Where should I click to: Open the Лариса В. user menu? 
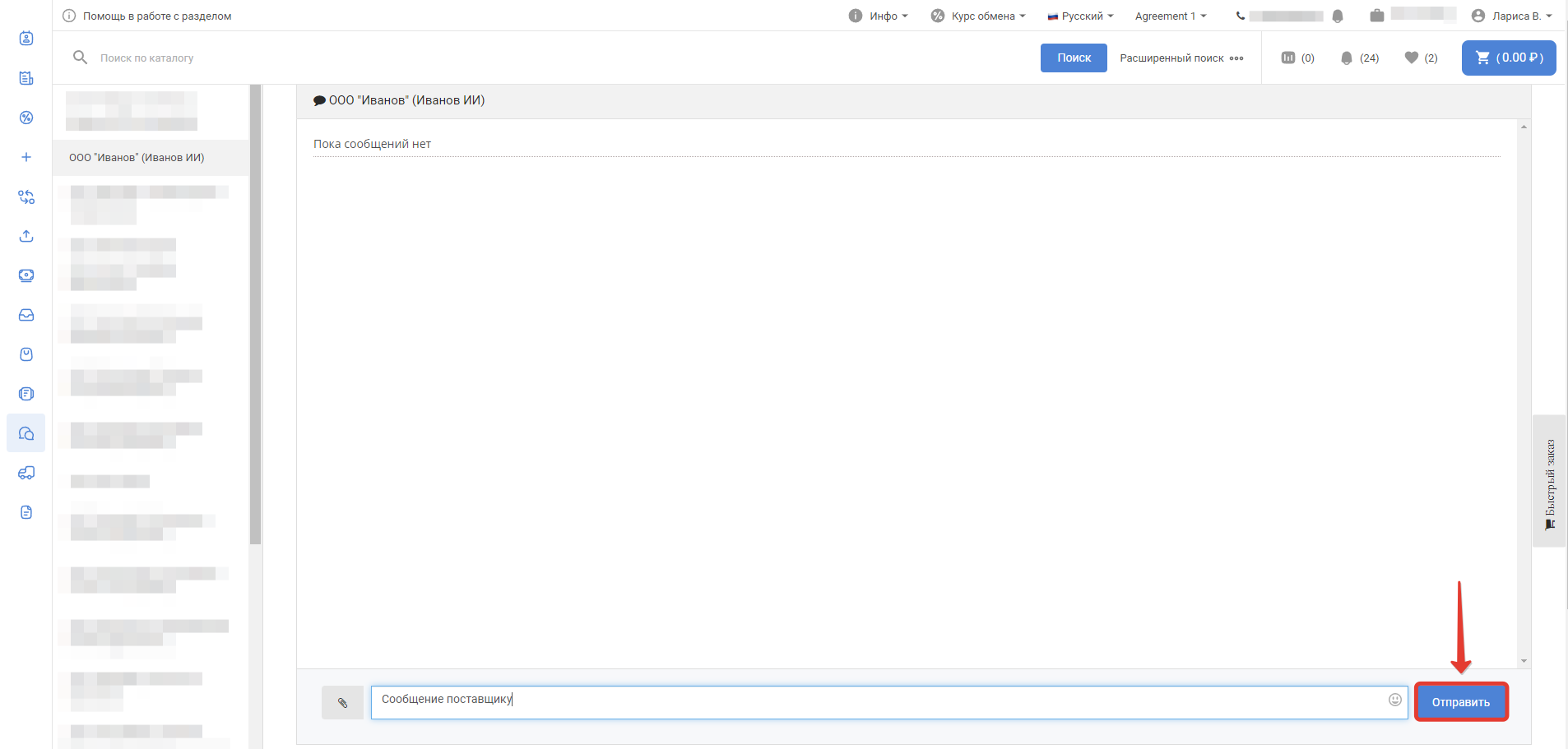pyautogui.click(x=1511, y=16)
